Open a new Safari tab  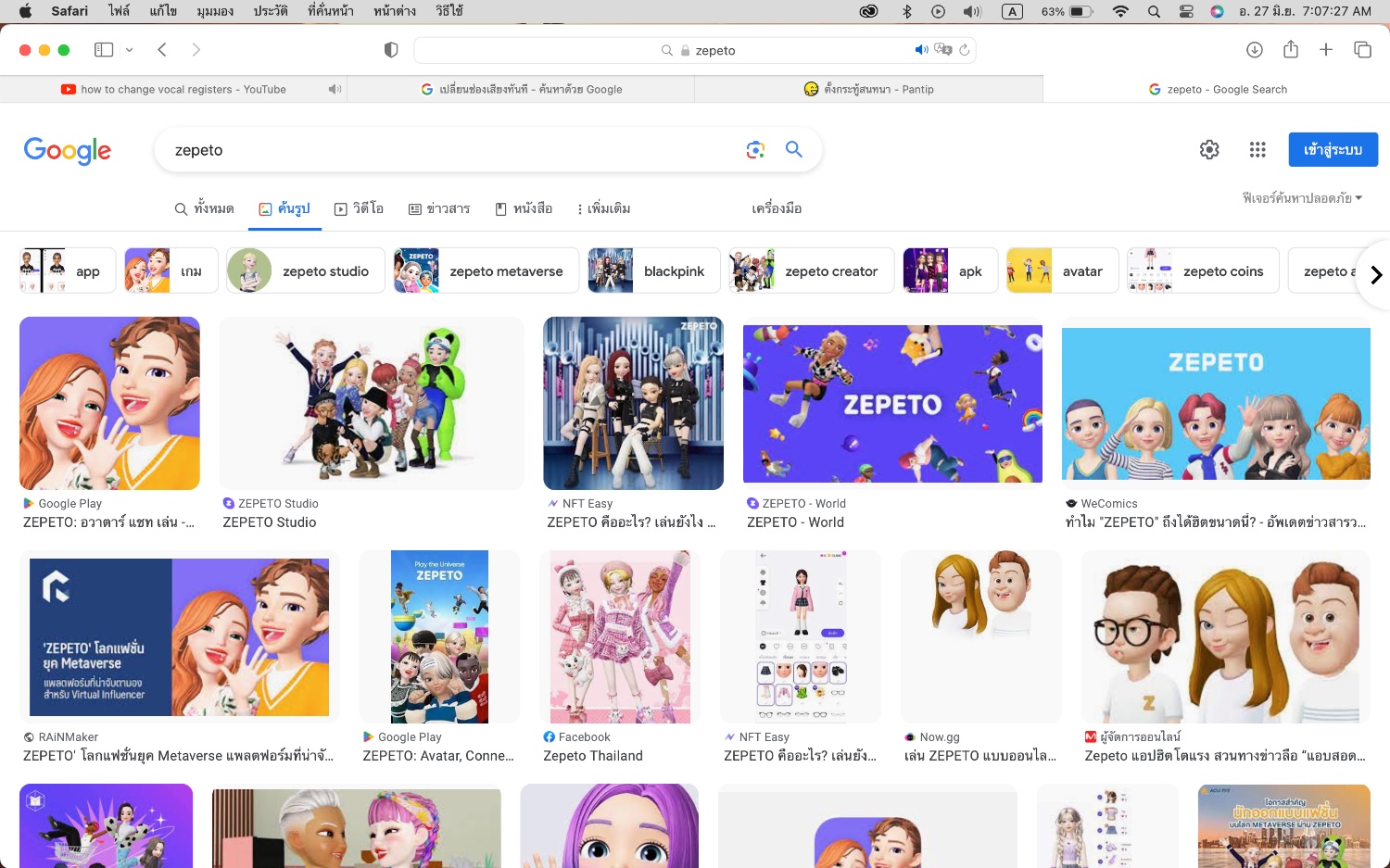coord(1326,50)
